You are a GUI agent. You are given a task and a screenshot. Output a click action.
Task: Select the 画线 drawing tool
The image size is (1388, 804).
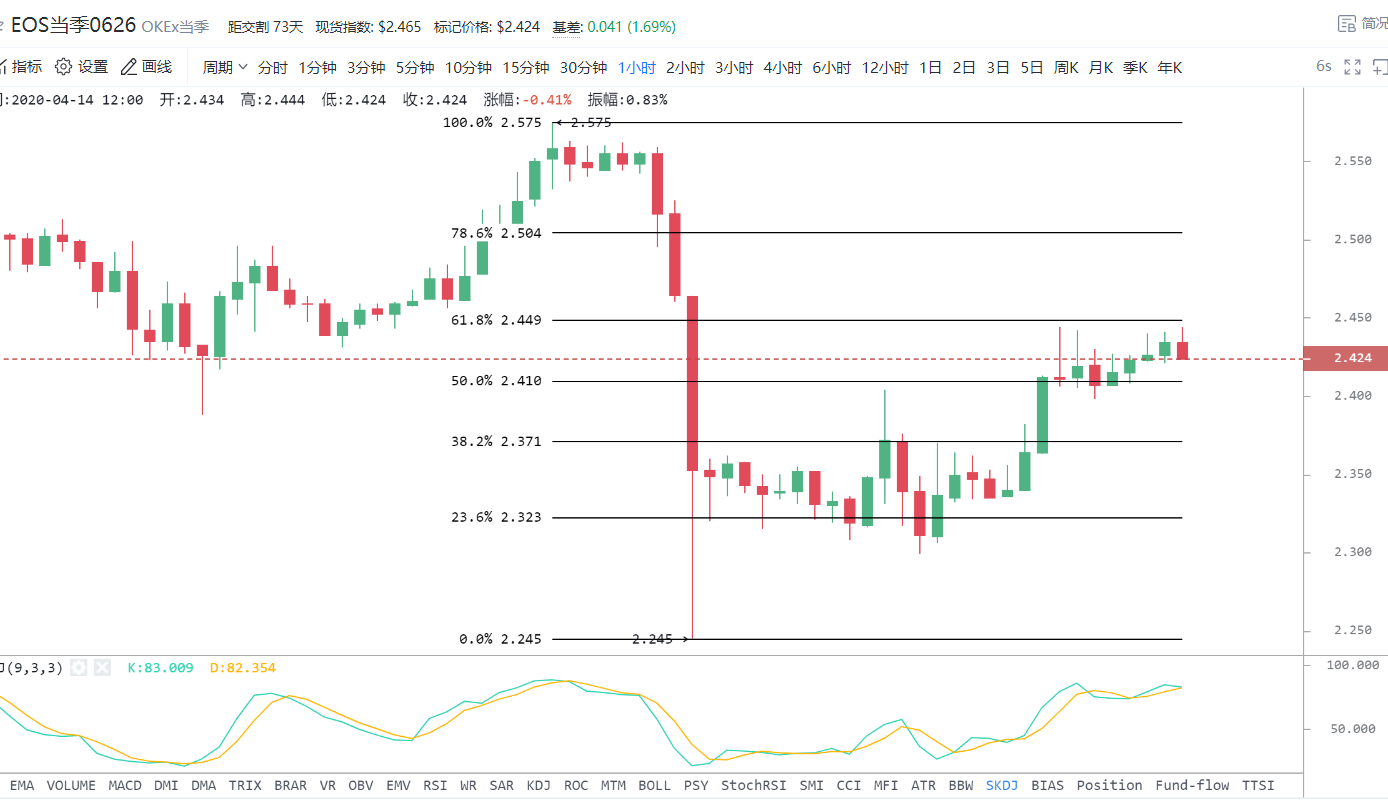tap(146, 67)
